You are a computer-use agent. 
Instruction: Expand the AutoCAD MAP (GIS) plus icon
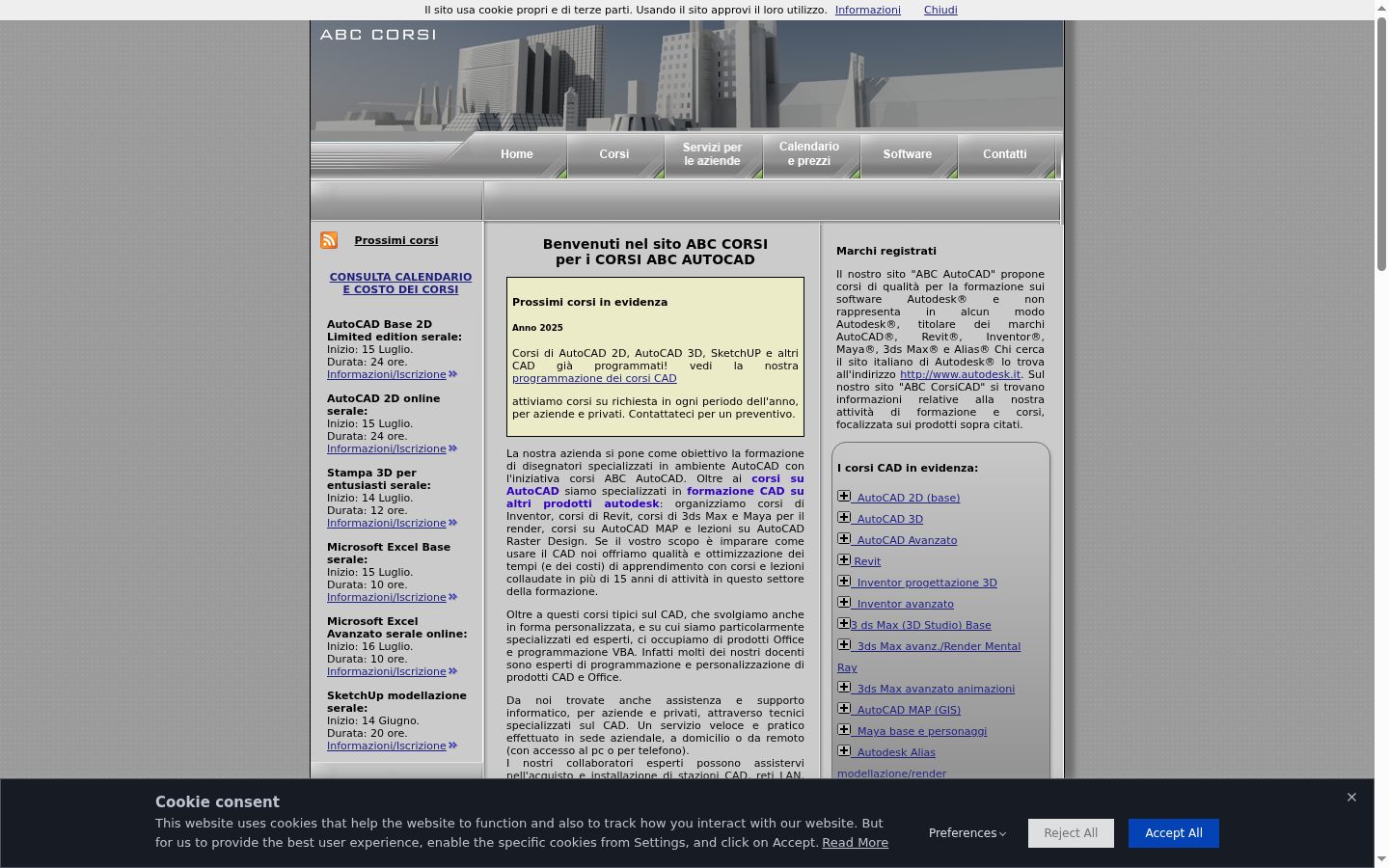point(844,709)
